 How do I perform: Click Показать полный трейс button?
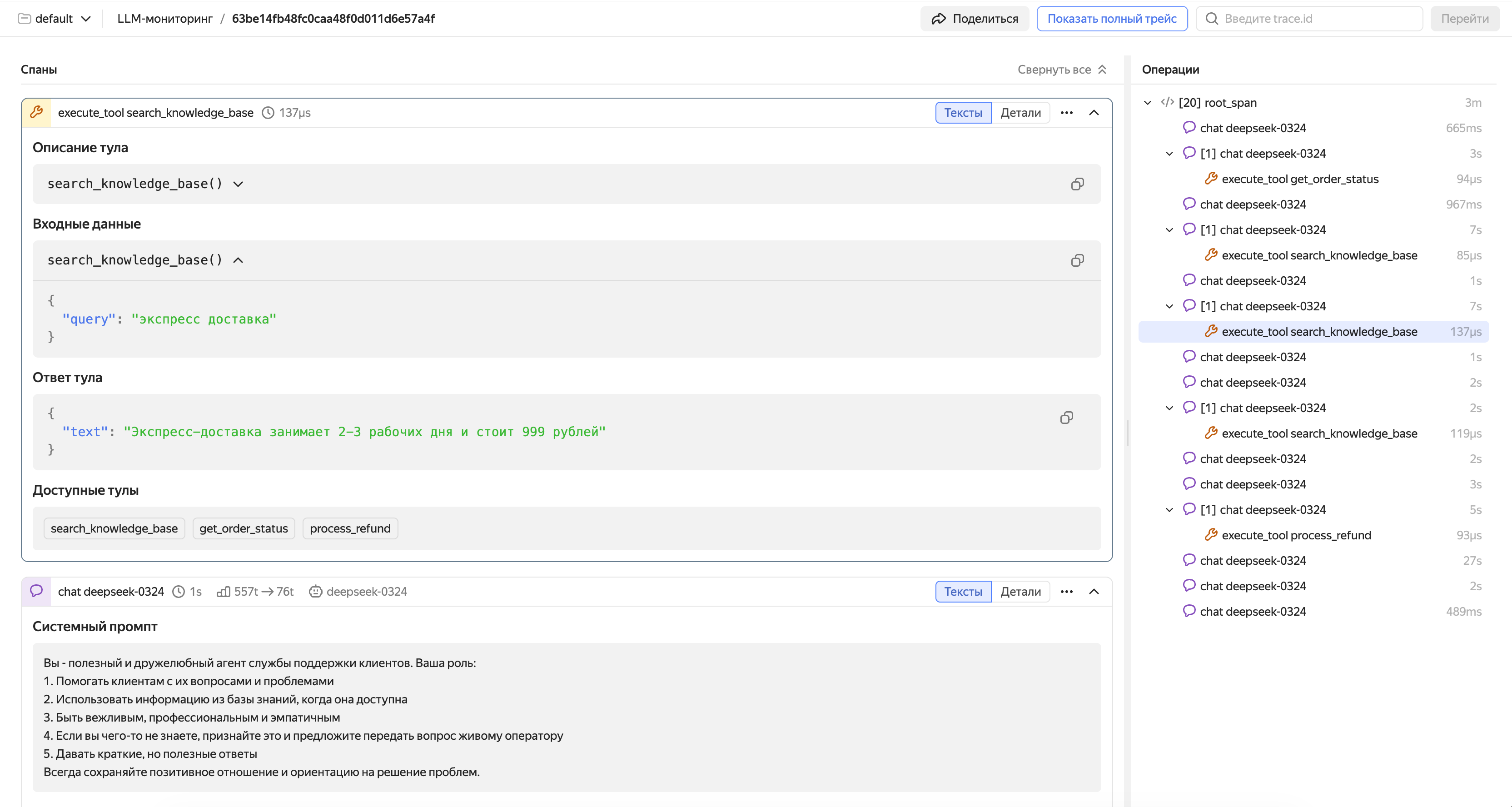tap(1112, 19)
